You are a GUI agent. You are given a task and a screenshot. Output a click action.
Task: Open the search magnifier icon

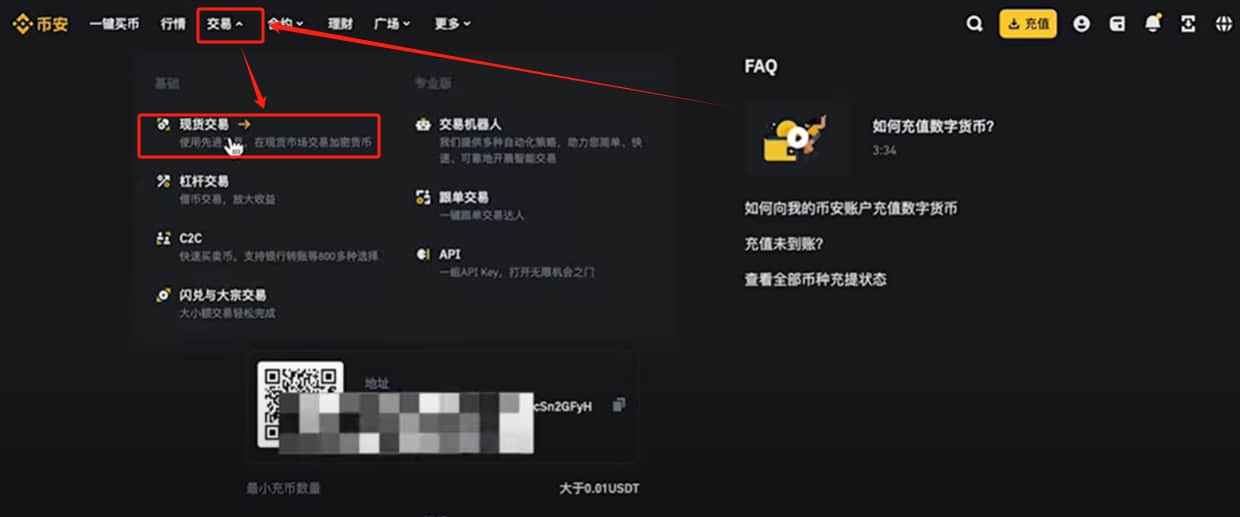coord(974,24)
